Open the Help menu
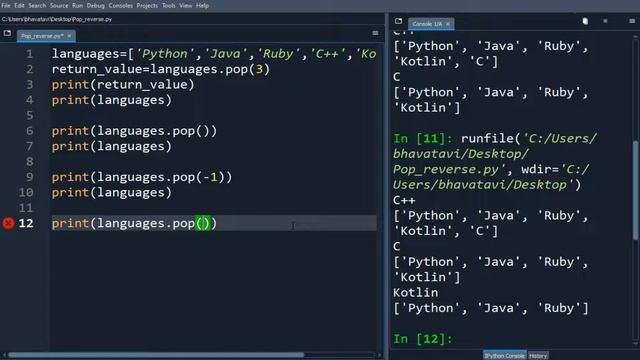 (x=202, y=6)
